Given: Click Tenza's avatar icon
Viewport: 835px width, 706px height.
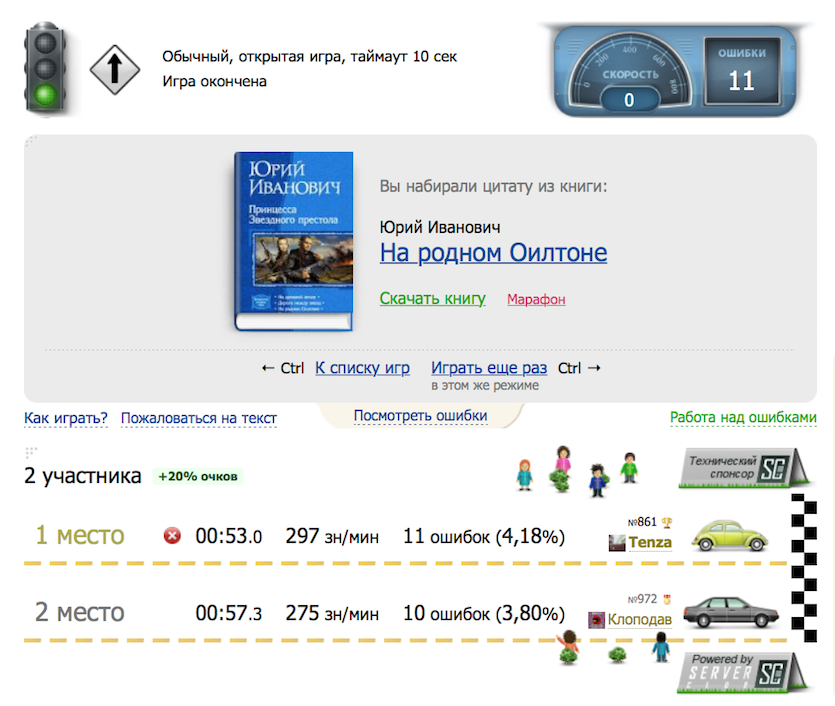Looking at the screenshot, I should [617, 543].
